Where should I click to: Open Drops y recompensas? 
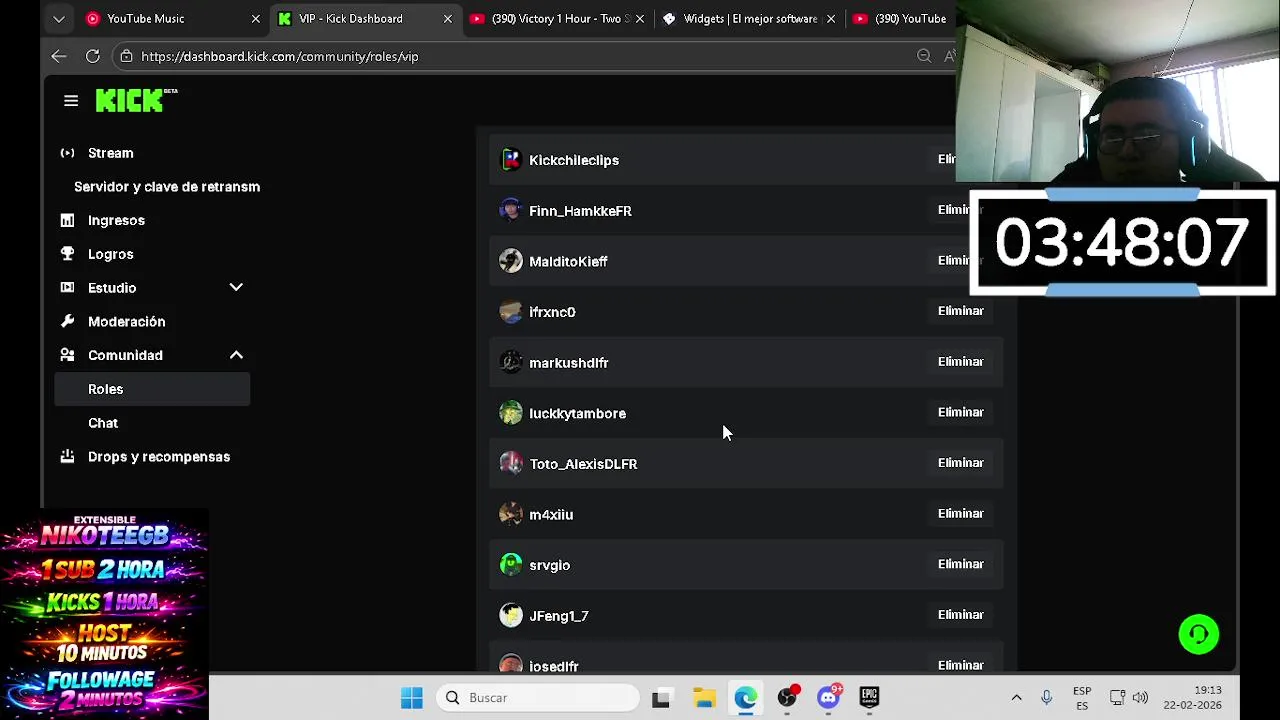158,456
